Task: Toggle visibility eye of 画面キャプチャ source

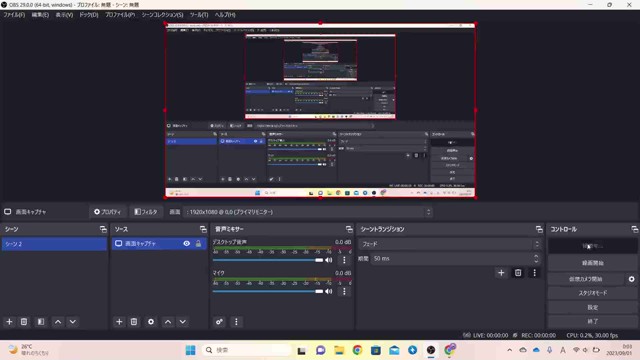Action: pos(187,243)
